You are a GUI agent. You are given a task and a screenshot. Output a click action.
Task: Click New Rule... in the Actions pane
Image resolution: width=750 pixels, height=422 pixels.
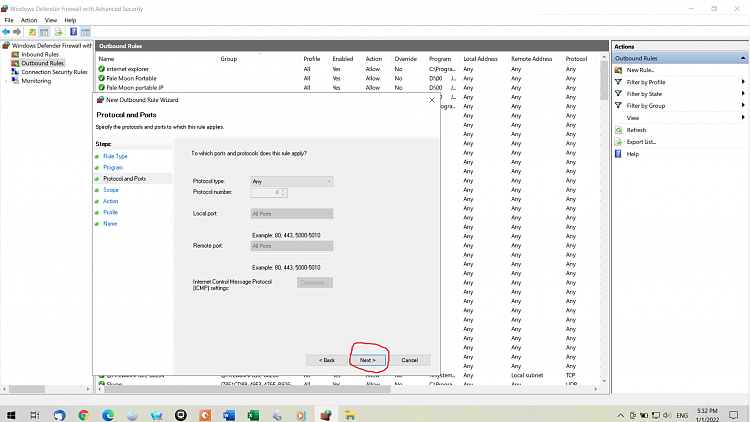(640, 70)
